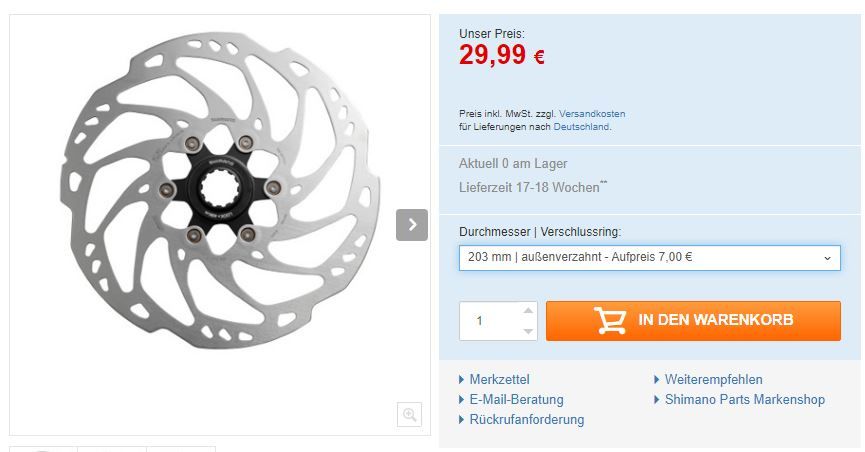Click the dropdown chevron for diameter selection

pos(827,258)
